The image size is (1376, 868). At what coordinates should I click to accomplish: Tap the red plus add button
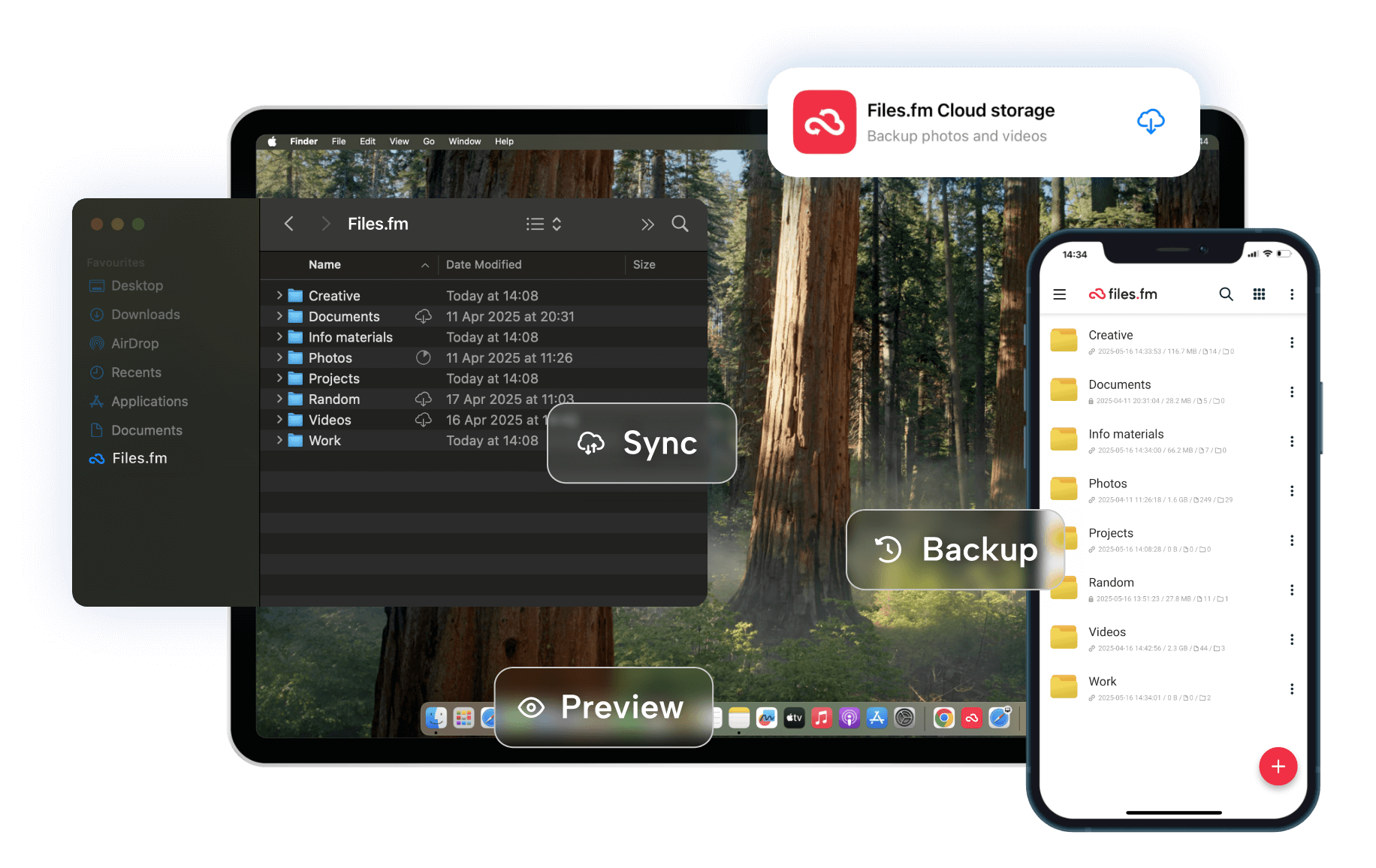pos(1278,767)
